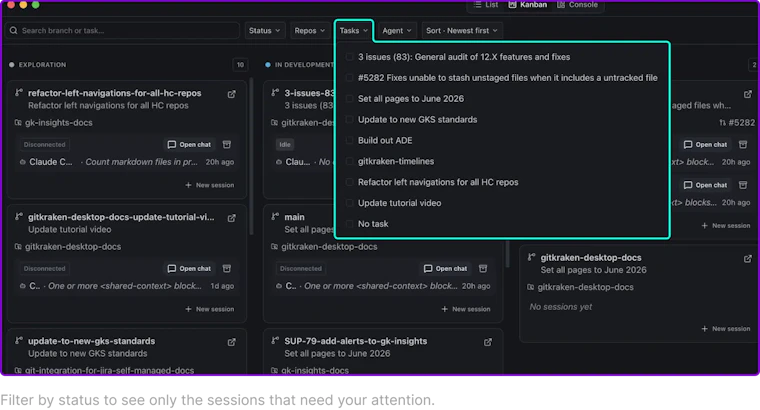Click repo icon beside gk-insights-docs in Exploration
This screenshot has width=760, height=410.
pyautogui.click(x=18, y=123)
